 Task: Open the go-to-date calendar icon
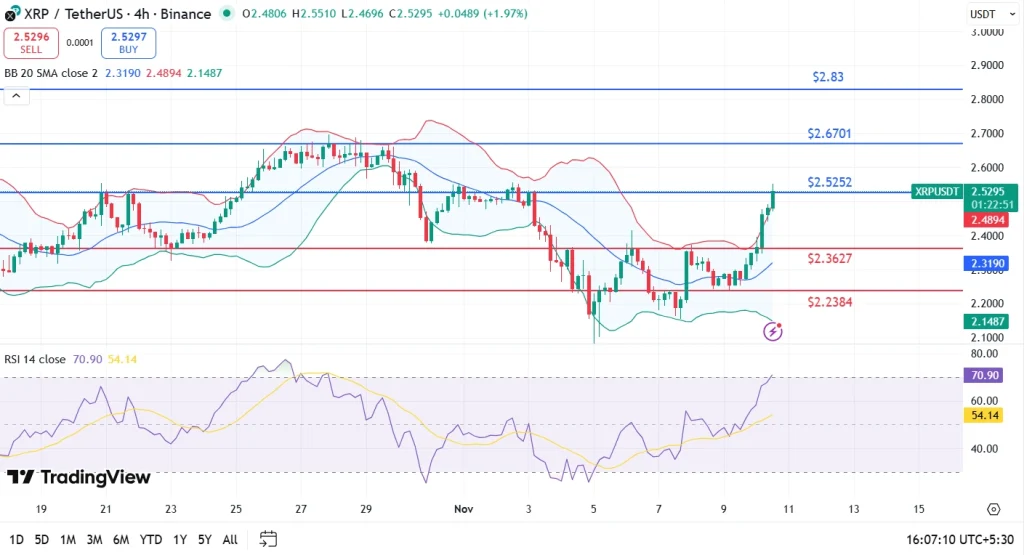[x=268, y=539]
